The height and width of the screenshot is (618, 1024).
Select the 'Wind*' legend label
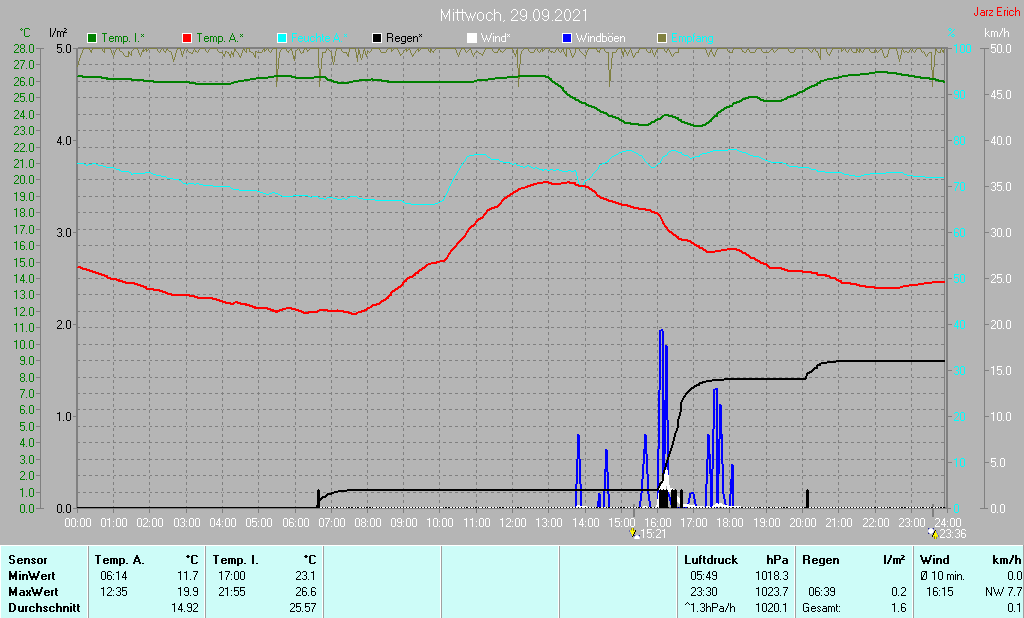coord(496,38)
